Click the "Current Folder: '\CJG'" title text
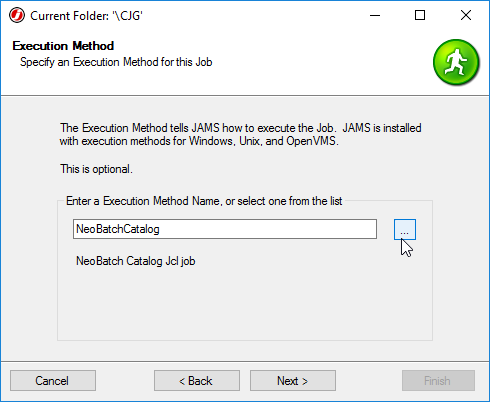The height and width of the screenshot is (402, 490). (x=86, y=16)
